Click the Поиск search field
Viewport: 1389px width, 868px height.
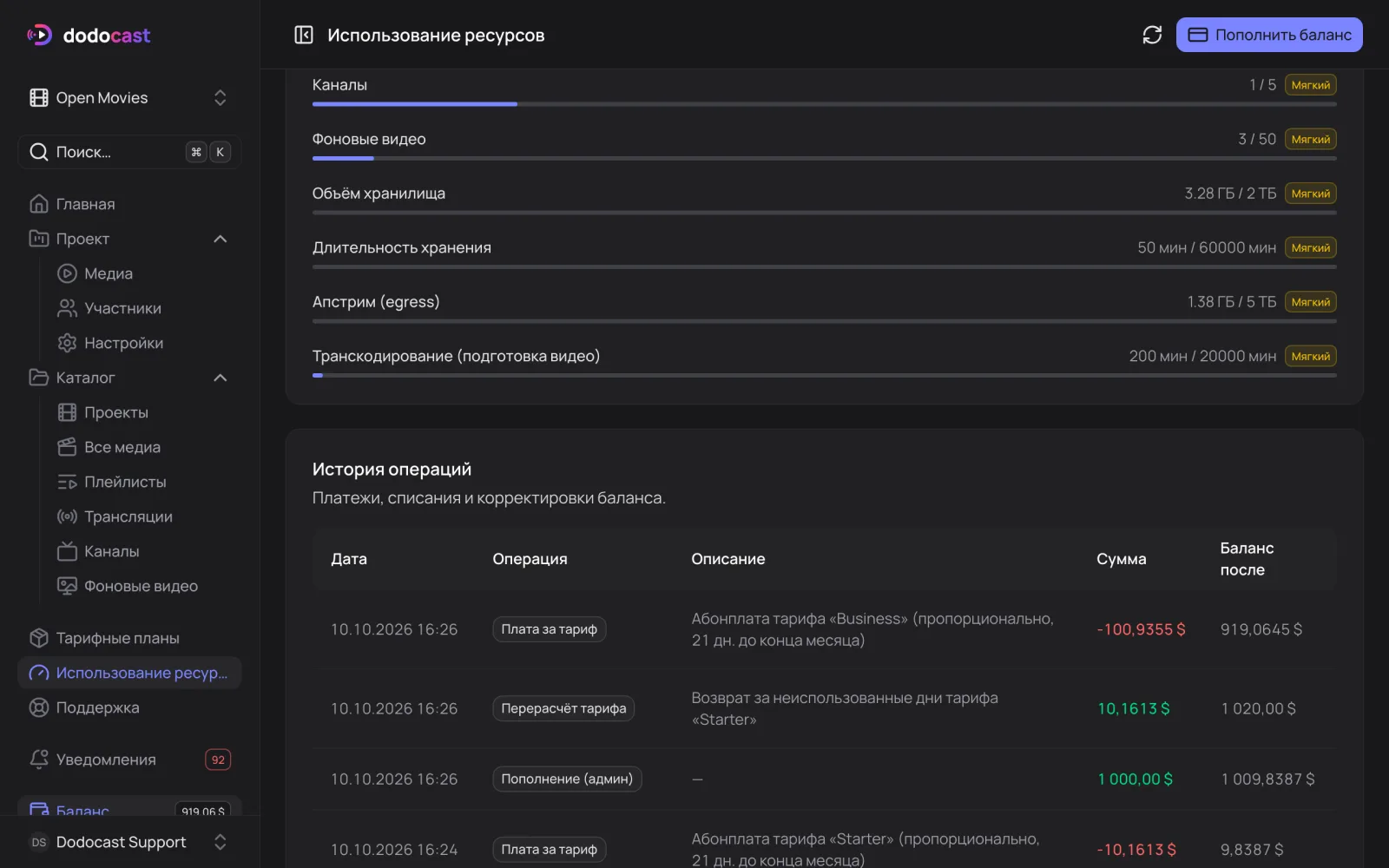click(x=129, y=152)
